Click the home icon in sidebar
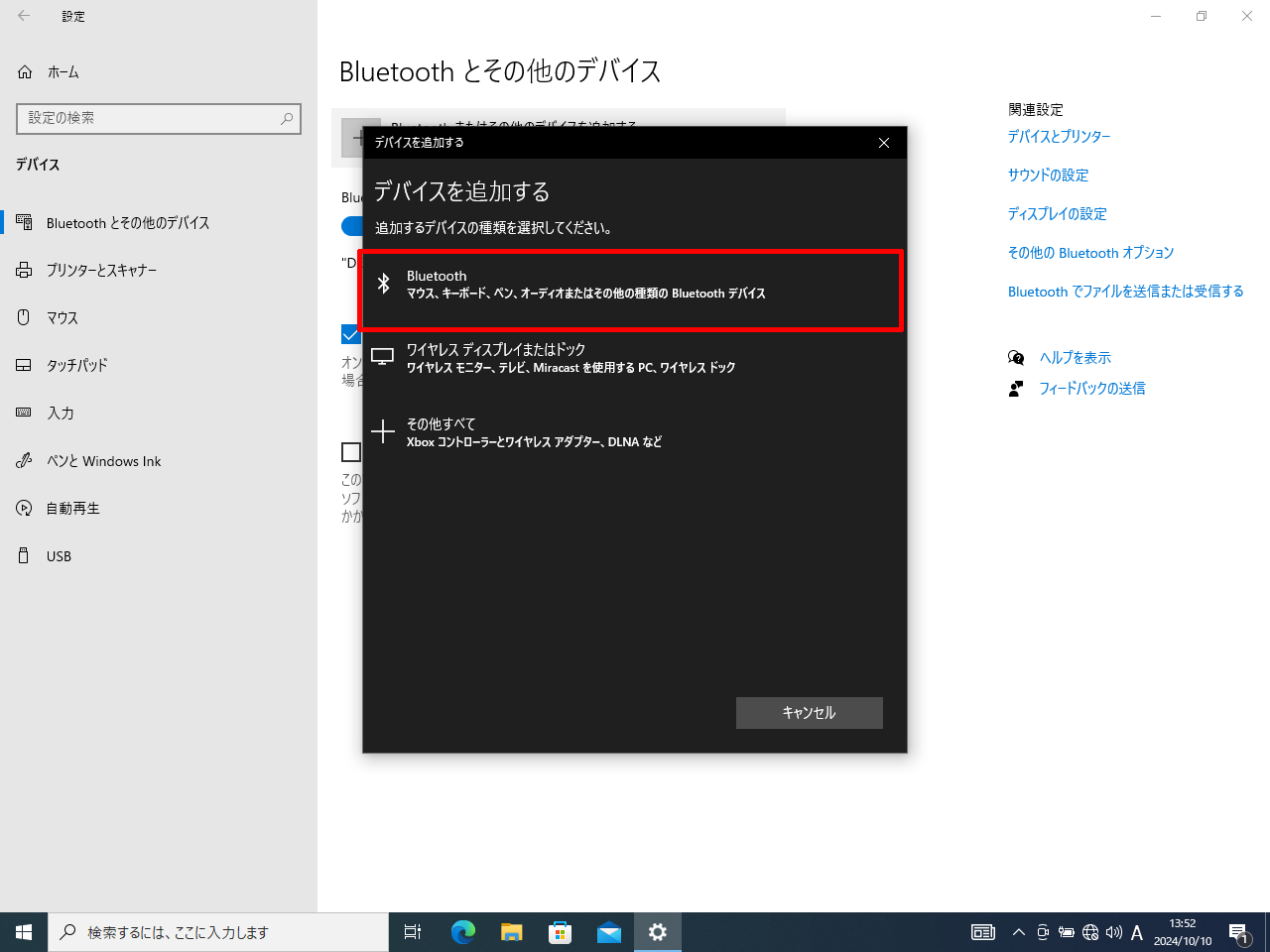The image size is (1270, 952). coord(25,72)
